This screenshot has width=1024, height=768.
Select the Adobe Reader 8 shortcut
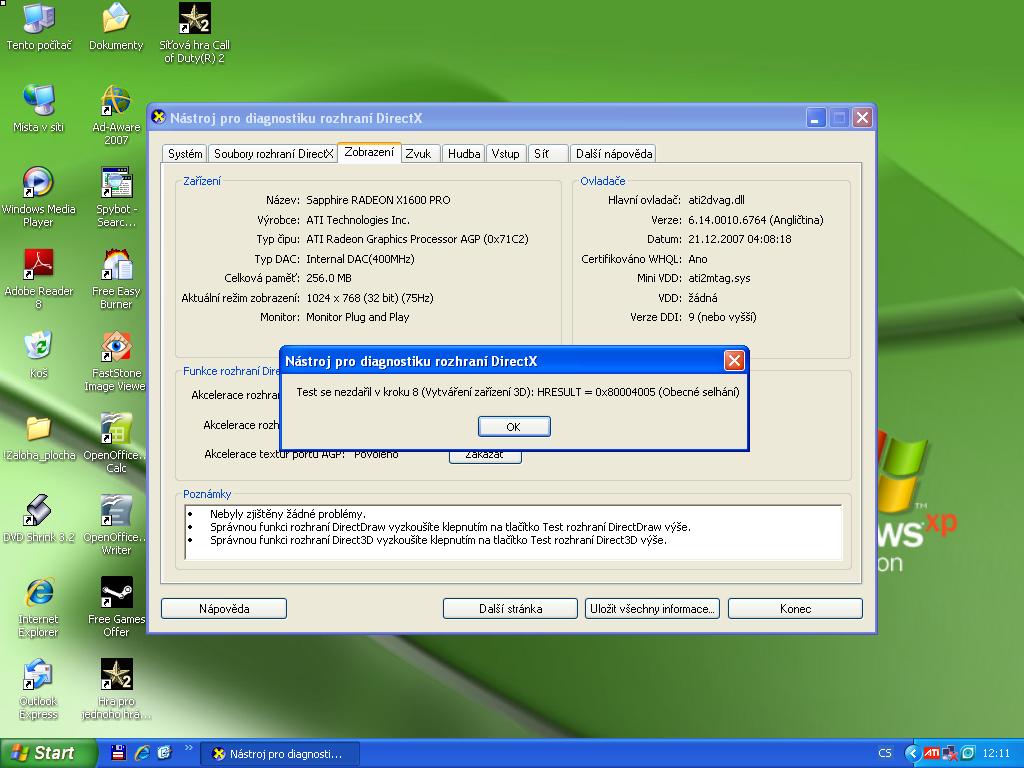coord(39,279)
